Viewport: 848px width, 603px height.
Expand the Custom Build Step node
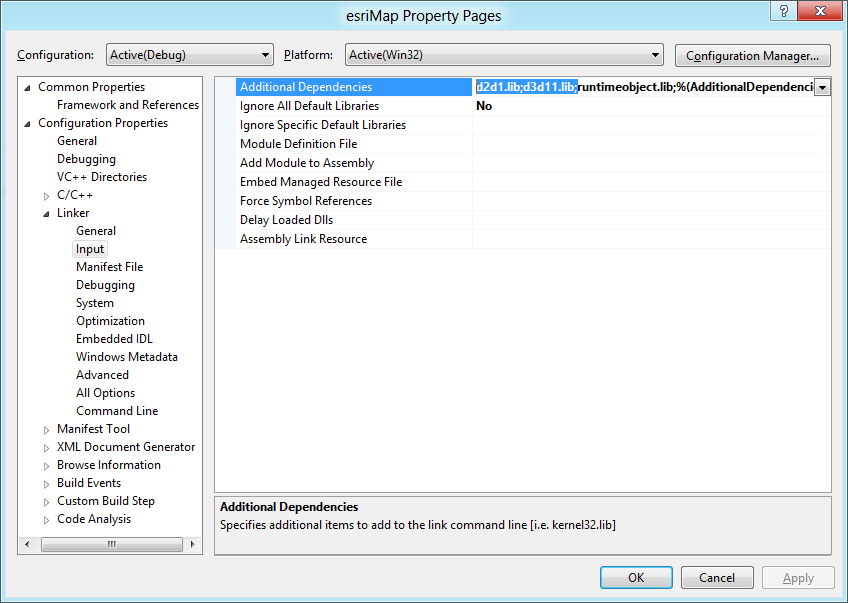[x=47, y=502]
